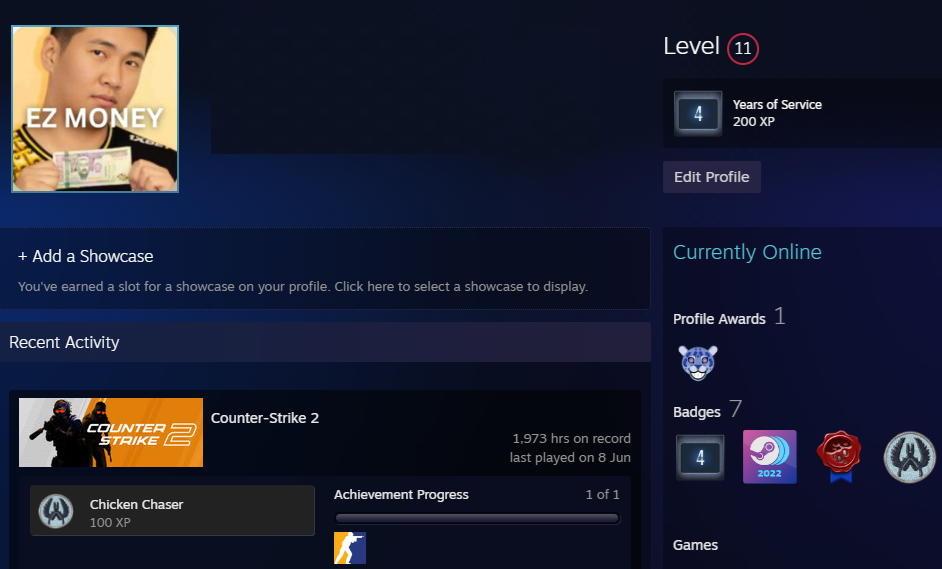
Task: Click Add a Showcase
Action: pos(85,257)
